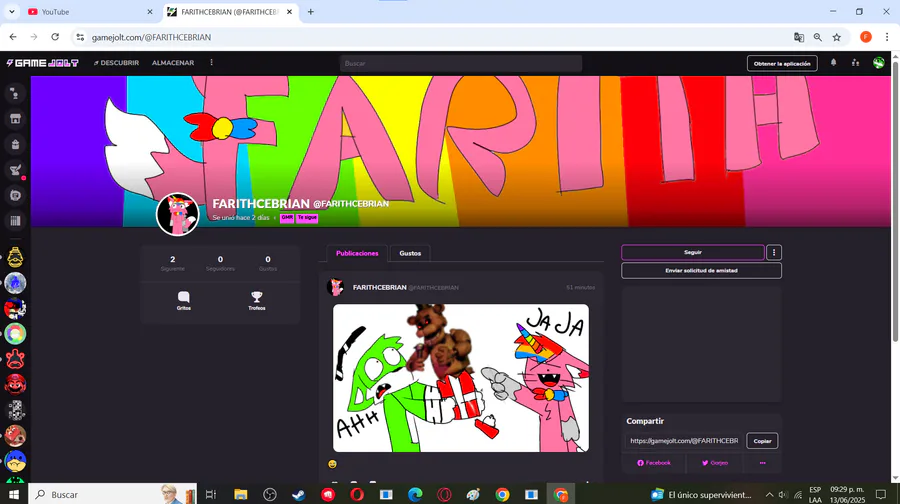The image size is (900, 504).
Task: Open the Gritos shouts icon
Action: coord(184,300)
